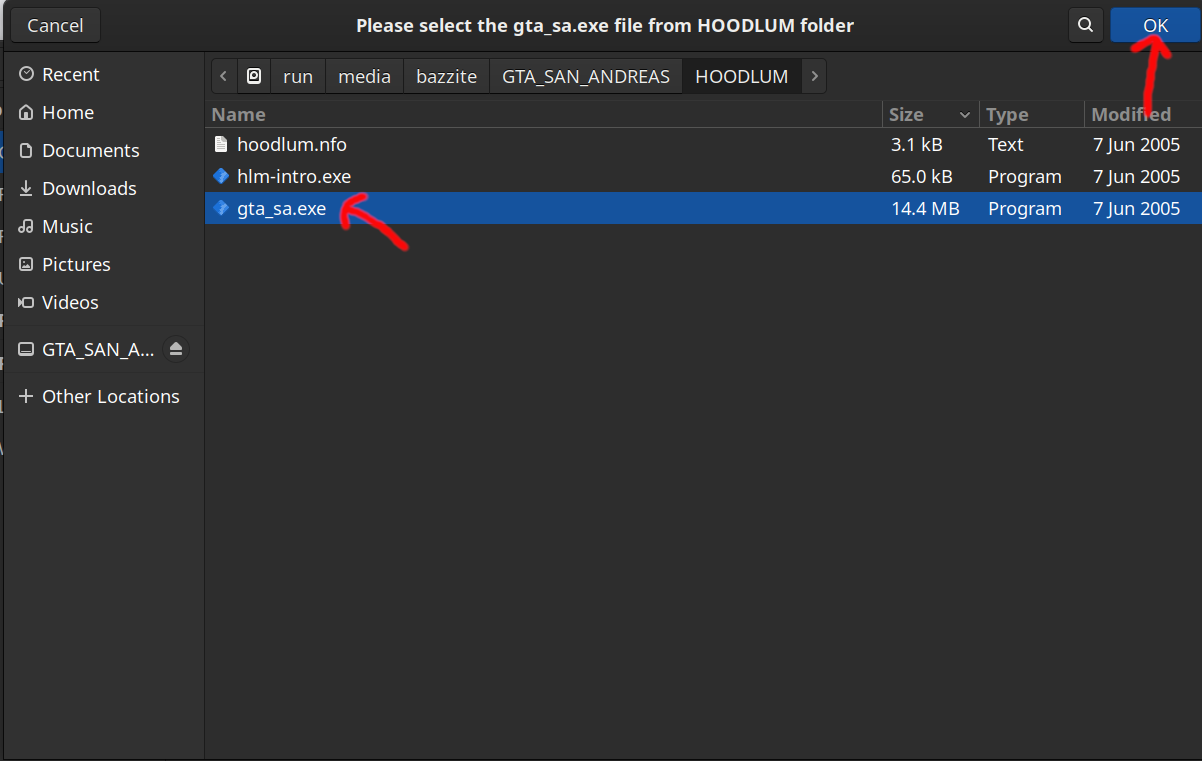Sort files by the Size column
This screenshot has width=1202, height=761.
point(931,114)
